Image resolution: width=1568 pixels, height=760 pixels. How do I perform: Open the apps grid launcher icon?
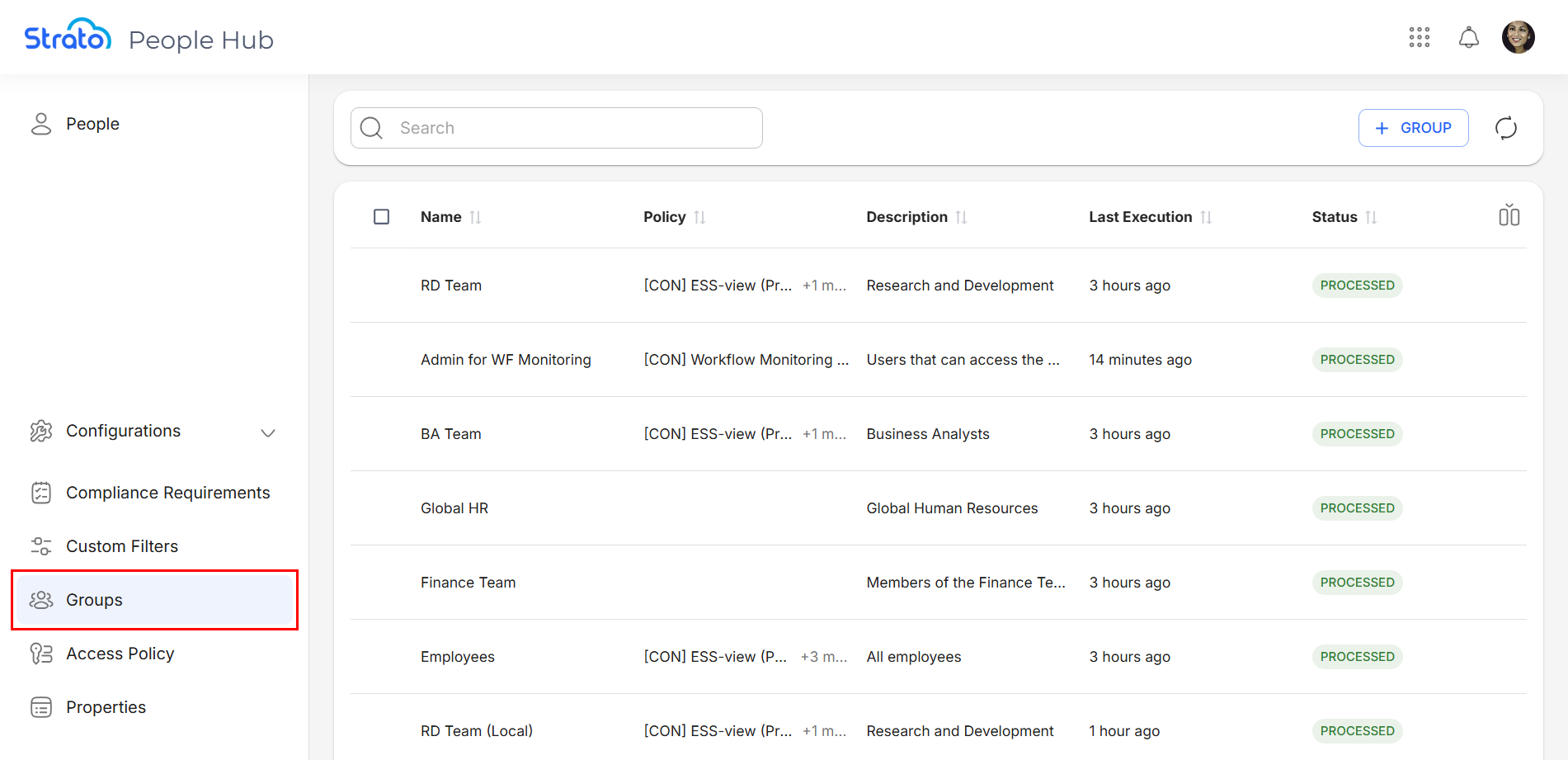1419,37
